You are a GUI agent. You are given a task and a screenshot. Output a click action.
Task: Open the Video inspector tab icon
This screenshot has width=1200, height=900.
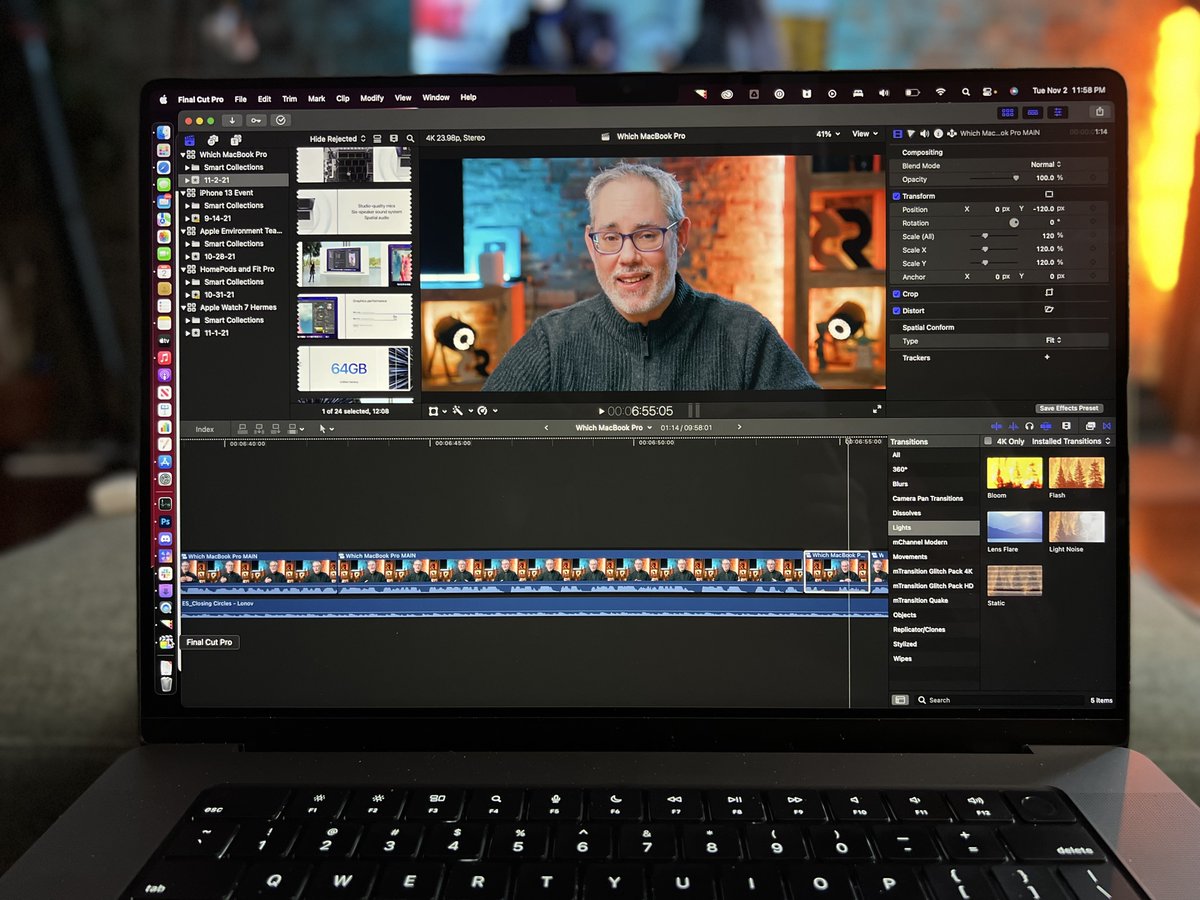[x=897, y=133]
